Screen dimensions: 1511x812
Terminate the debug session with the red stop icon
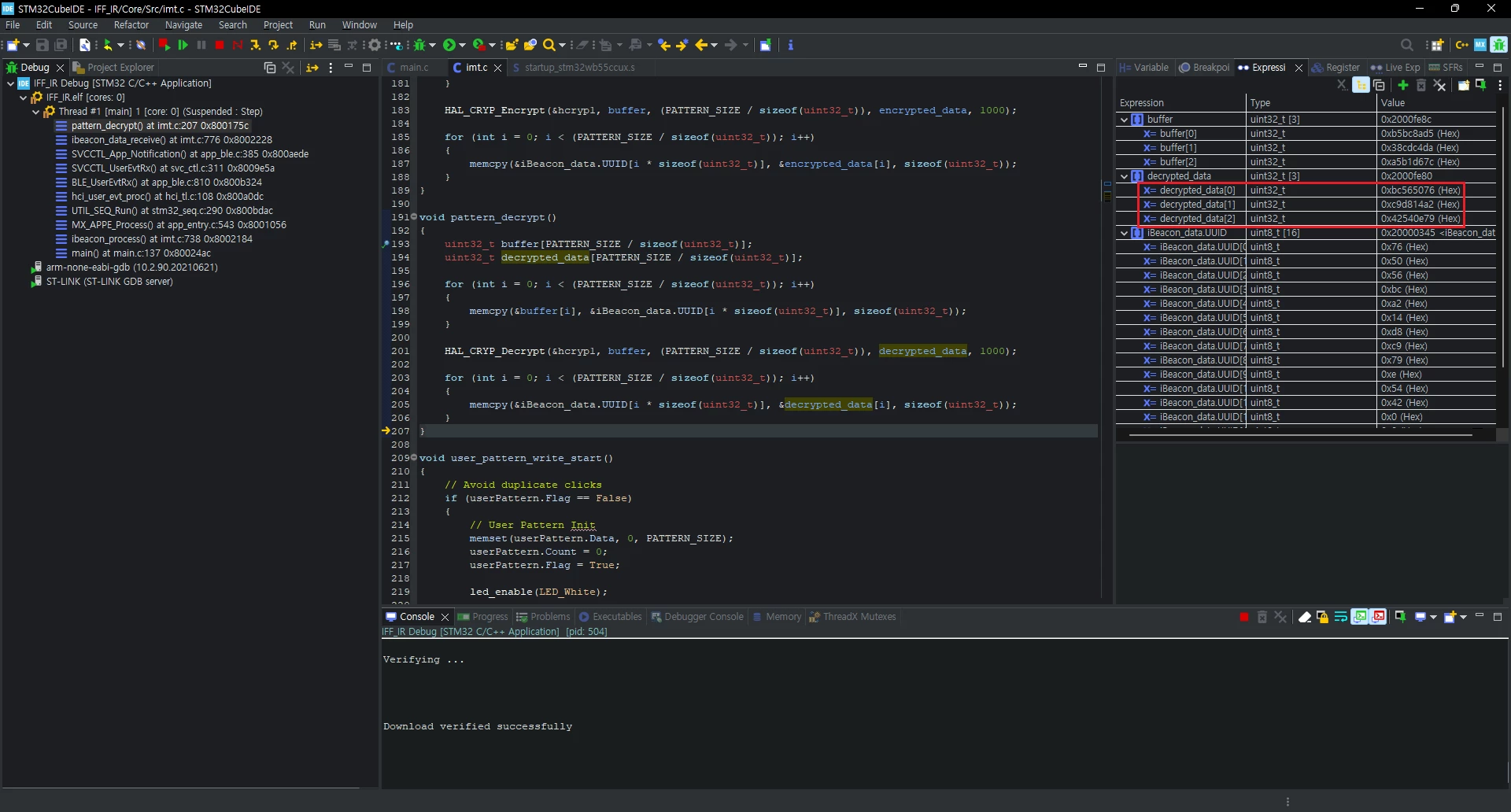click(220, 45)
